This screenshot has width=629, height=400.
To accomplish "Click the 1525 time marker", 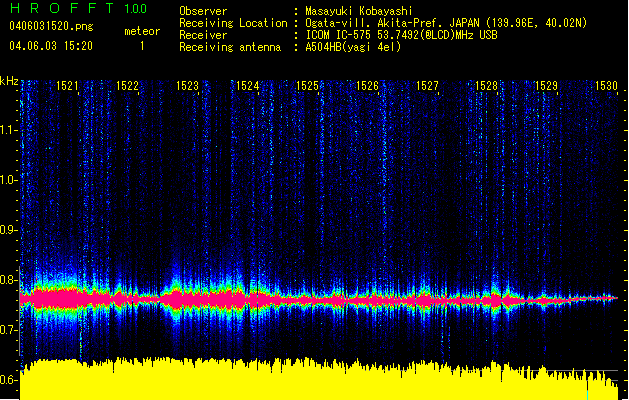I will pos(307,86).
